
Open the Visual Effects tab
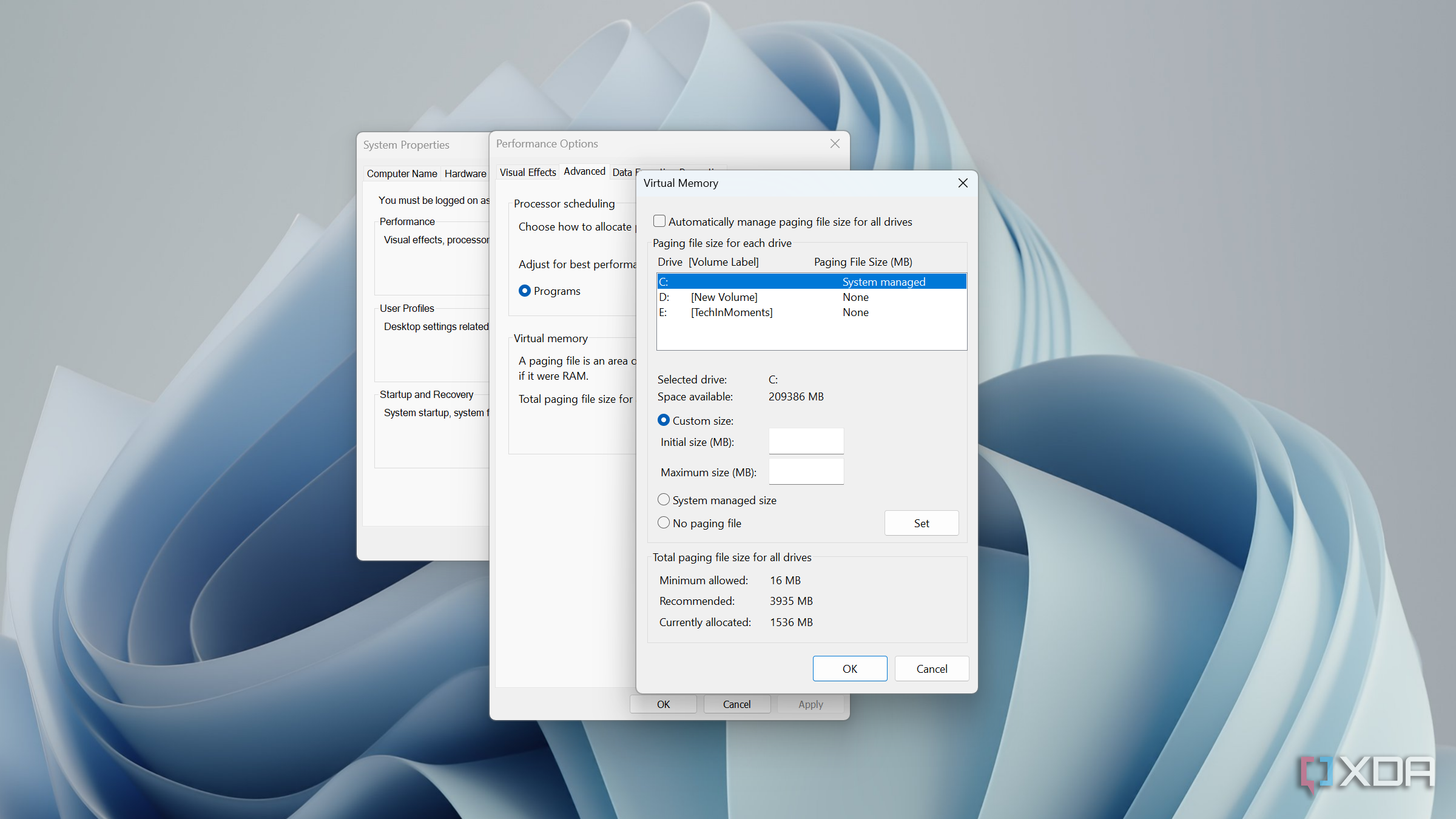(528, 172)
